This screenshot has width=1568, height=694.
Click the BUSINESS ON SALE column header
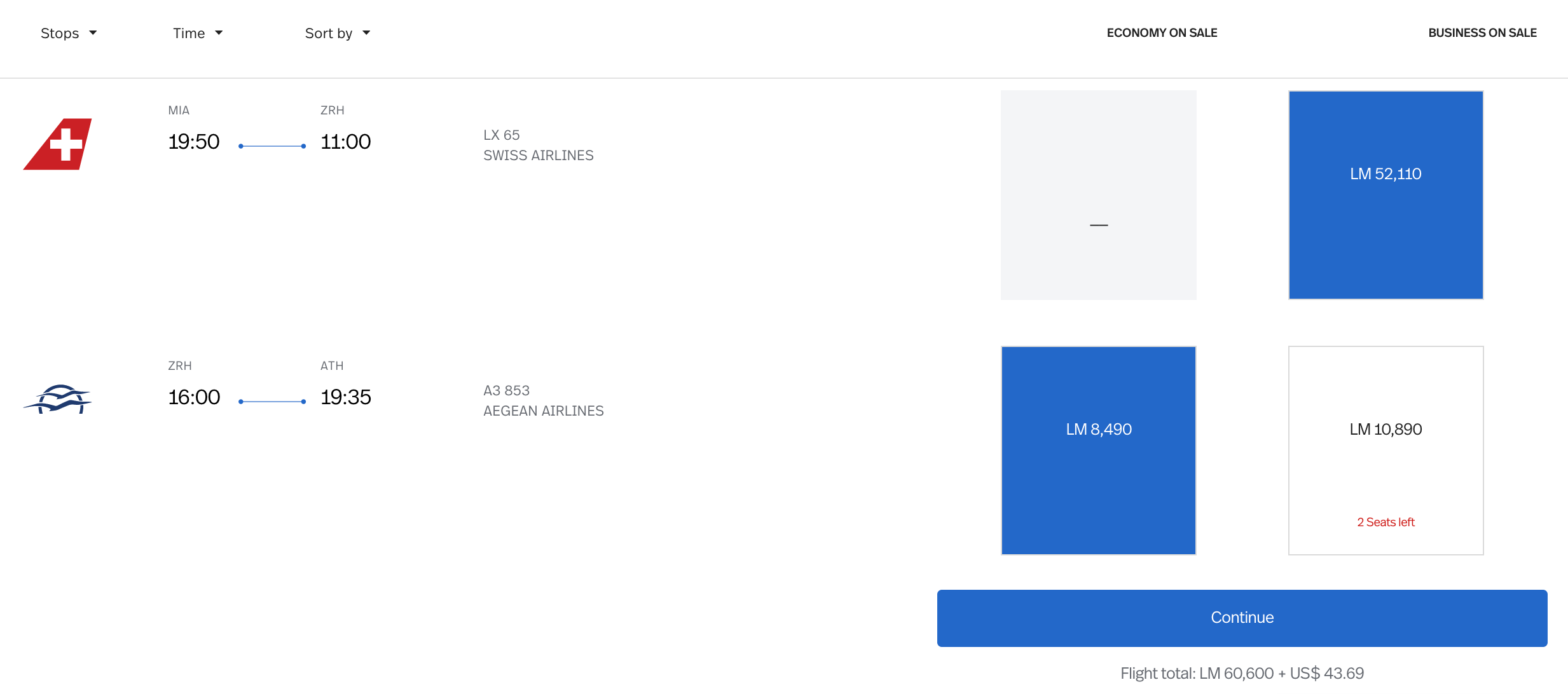click(x=1482, y=33)
